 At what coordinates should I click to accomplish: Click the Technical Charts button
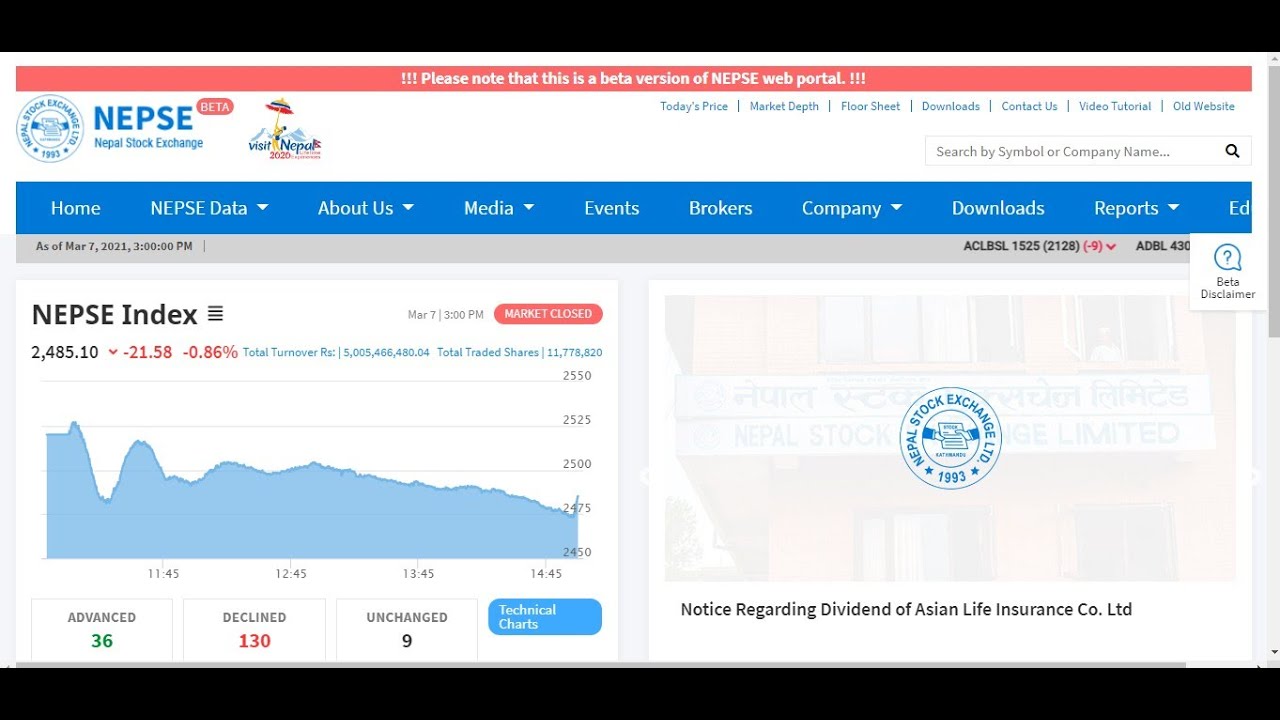click(x=545, y=617)
